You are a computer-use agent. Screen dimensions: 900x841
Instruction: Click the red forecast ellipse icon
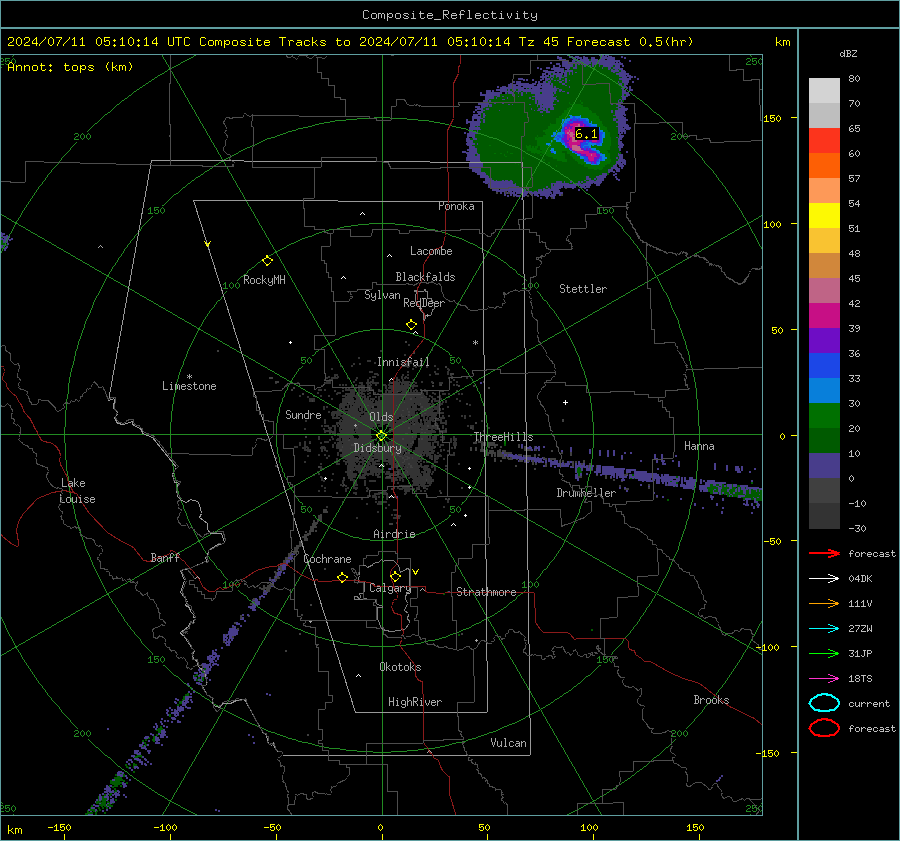pyautogui.click(x=824, y=728)
